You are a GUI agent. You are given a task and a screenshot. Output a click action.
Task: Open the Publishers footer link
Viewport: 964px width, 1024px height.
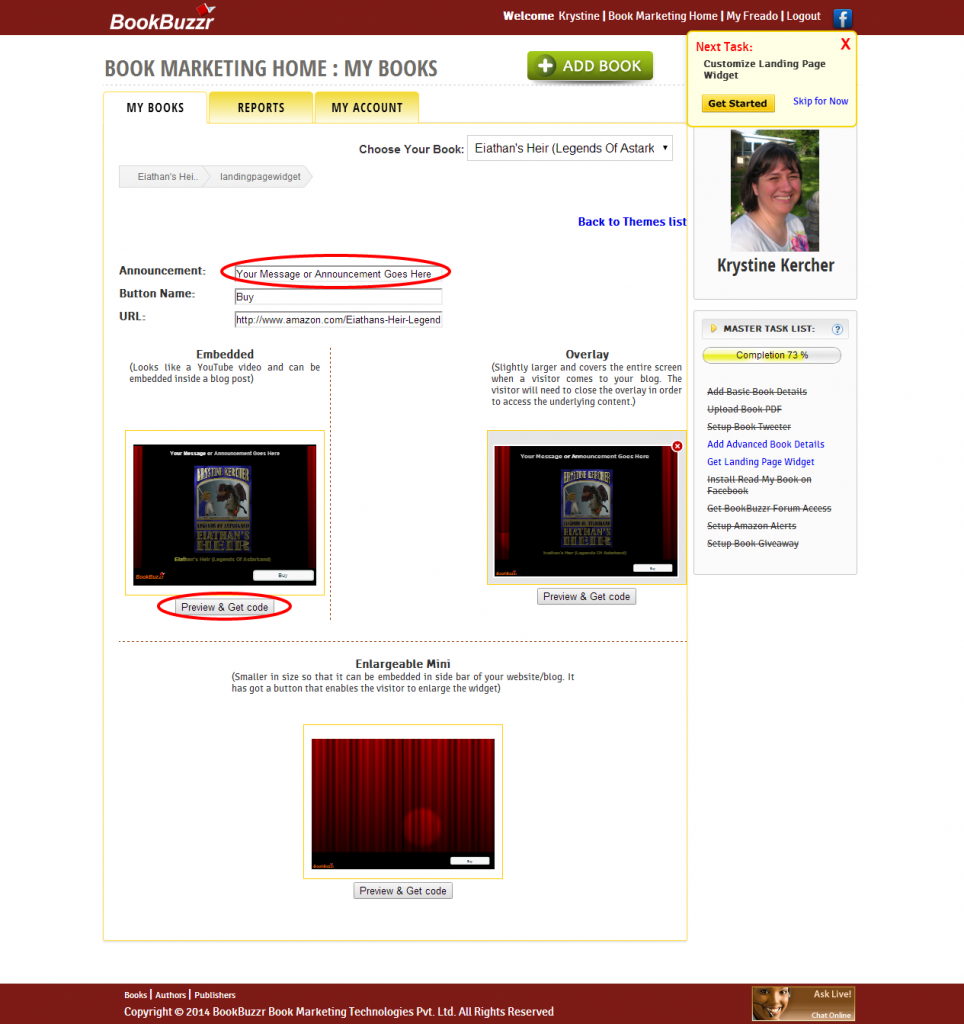click(x=215, y=995)
